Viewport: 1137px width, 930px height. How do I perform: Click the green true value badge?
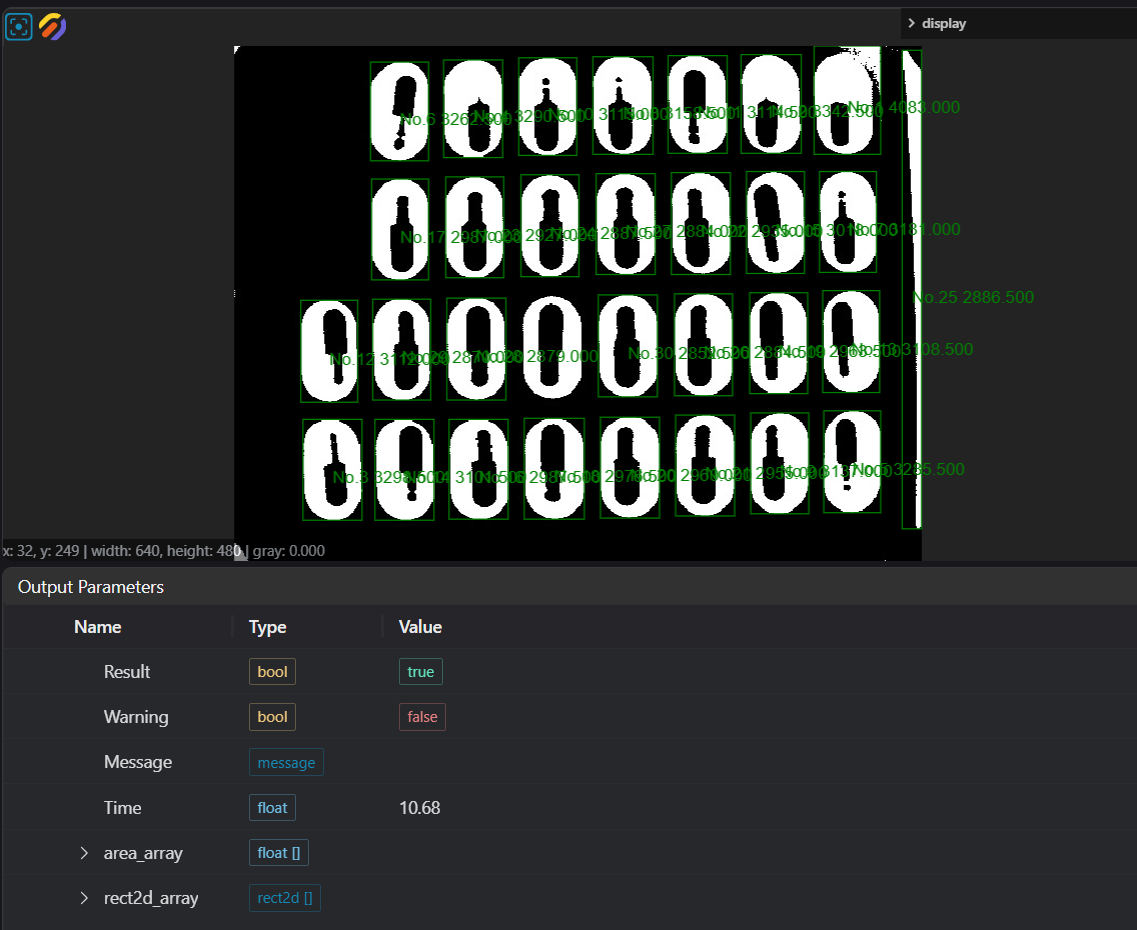tap(420, 672)
